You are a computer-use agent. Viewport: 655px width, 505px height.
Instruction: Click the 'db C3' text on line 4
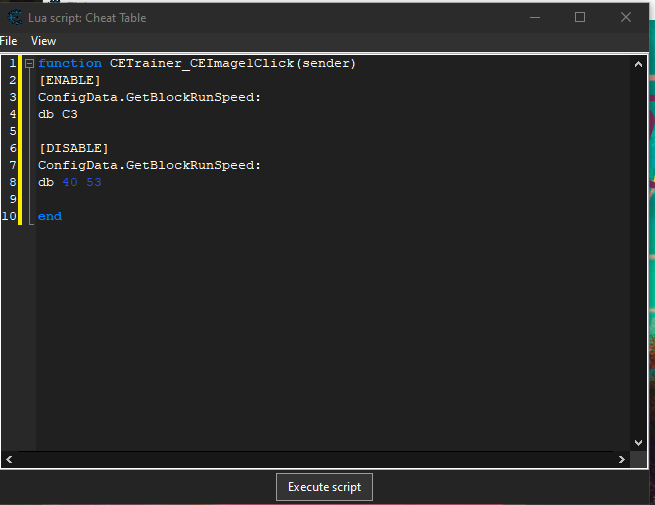point(58,114)
